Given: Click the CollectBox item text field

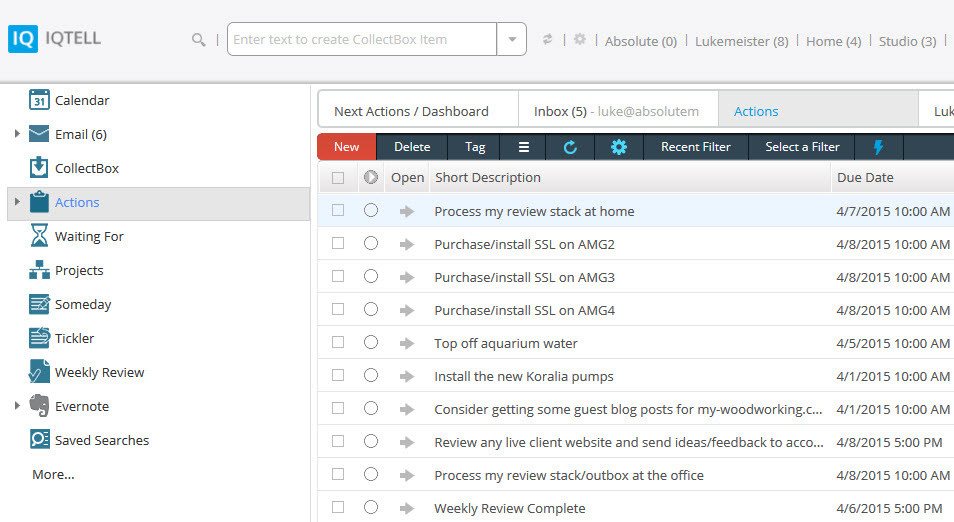Looking at the screenshot, I should (362, 40).
